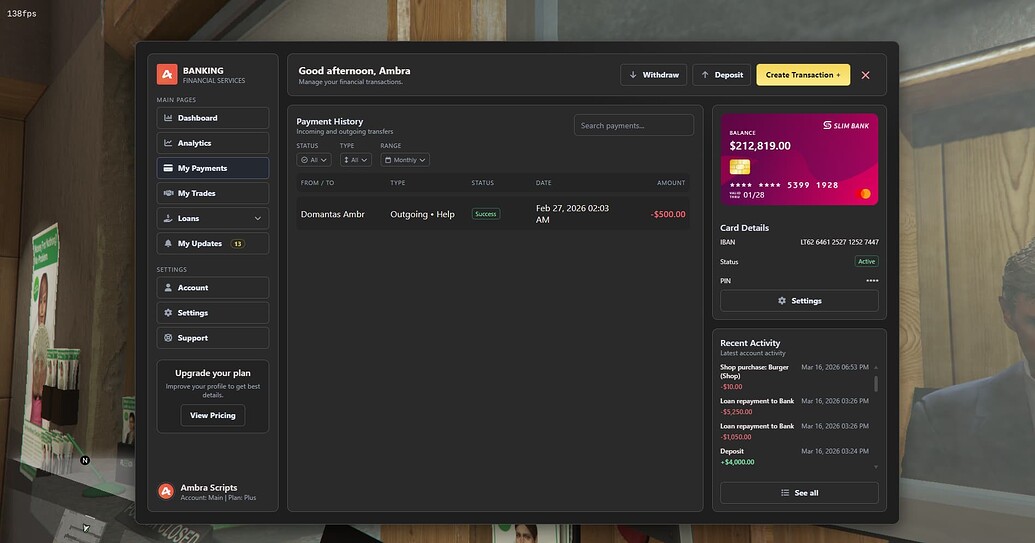The width and height of the screenshot is (1035, 543).
Task: Reveal the hidden PIN dots
Action: pyautogui.click(x=873, y=280)
